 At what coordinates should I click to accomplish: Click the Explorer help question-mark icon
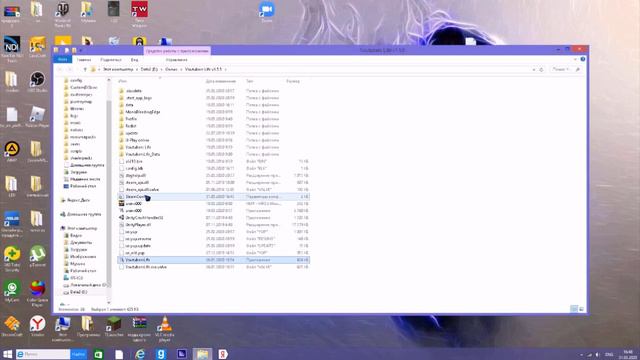(x=583, y=59)
